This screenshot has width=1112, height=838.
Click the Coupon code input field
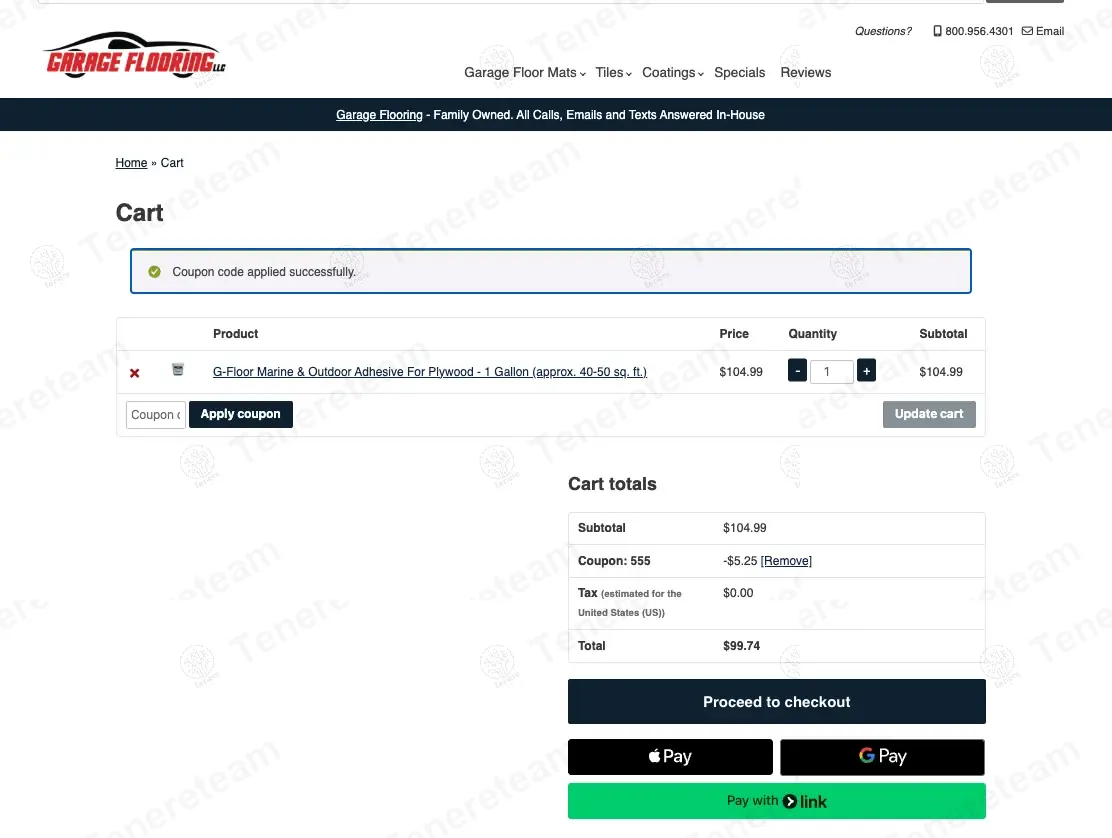point(156,415)
